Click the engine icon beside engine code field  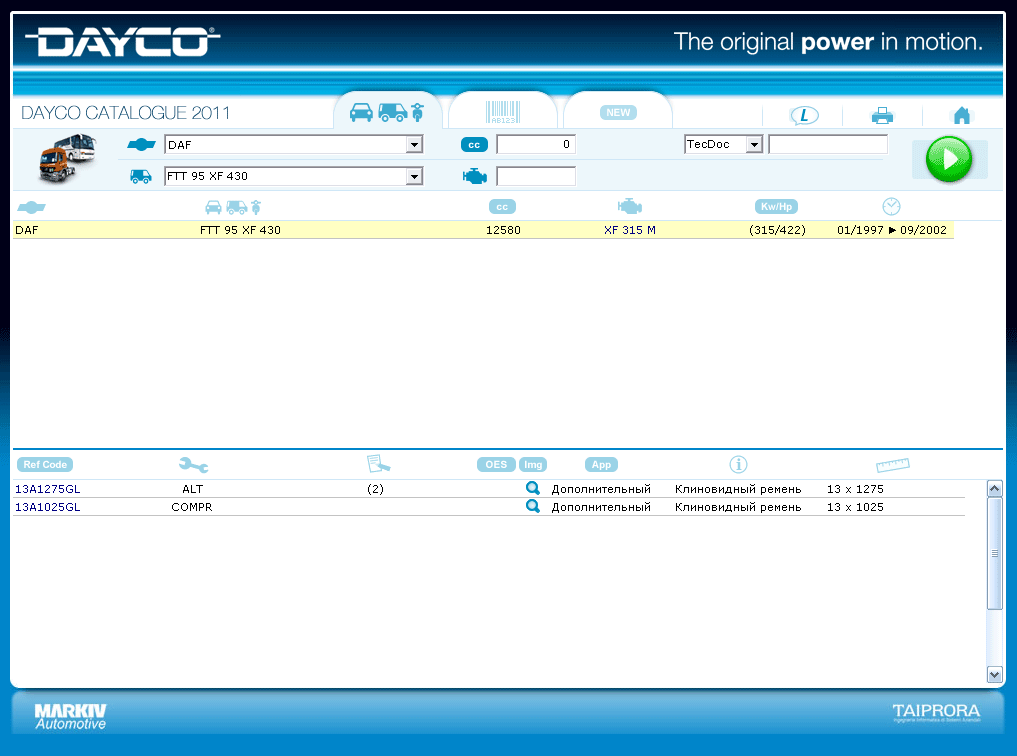[475, 176]
